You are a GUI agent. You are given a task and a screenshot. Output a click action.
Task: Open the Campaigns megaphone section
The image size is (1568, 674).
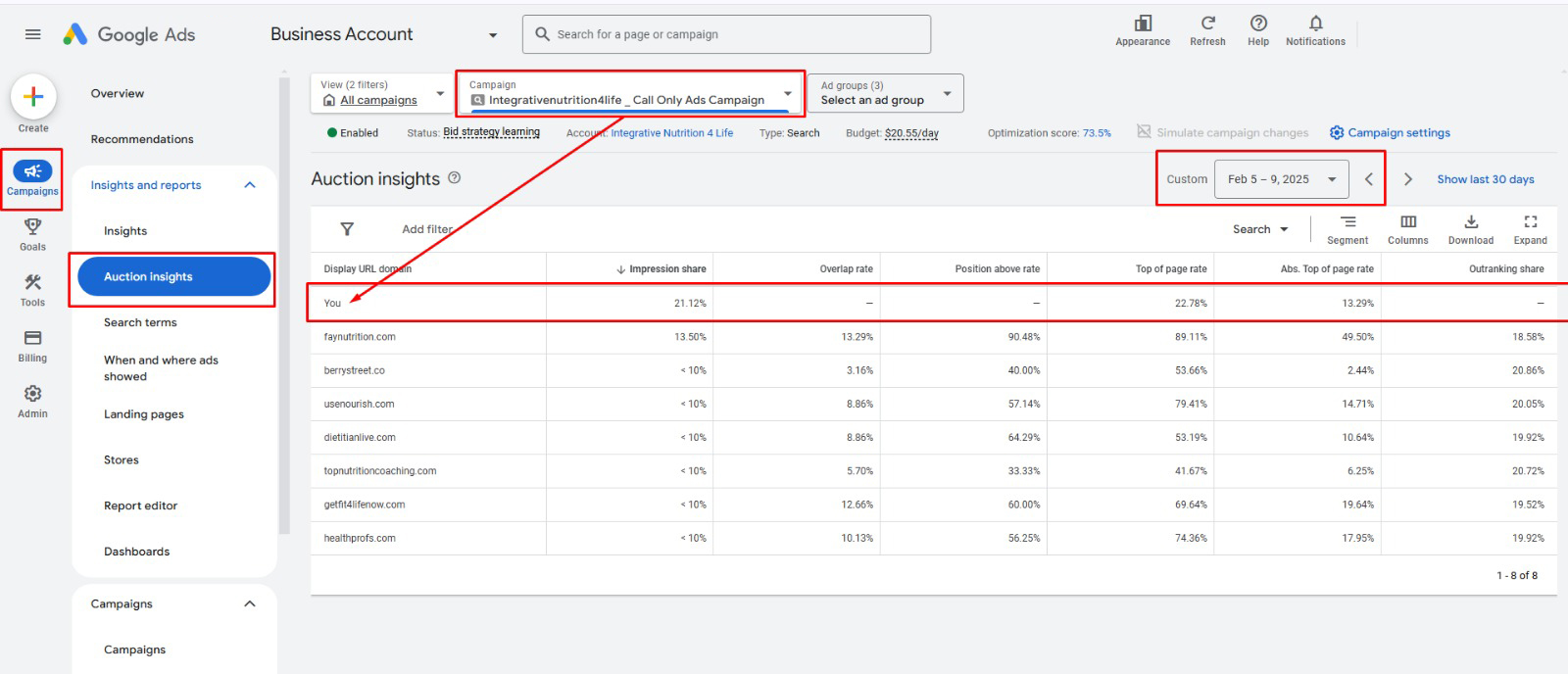tap(32, 179)
